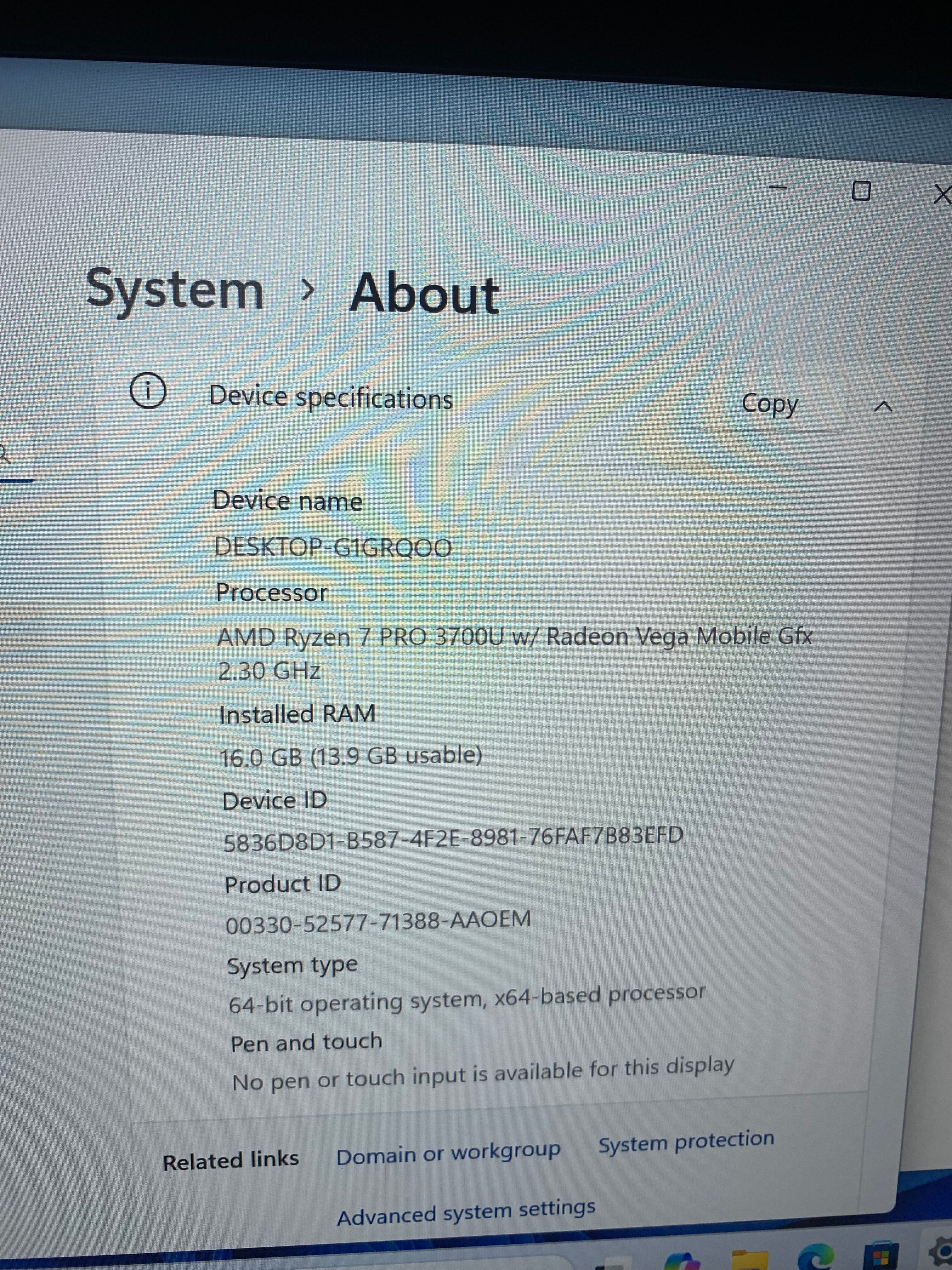Click the Pen and touch label
The image size is (952, 1270).
coord(306,1042)
